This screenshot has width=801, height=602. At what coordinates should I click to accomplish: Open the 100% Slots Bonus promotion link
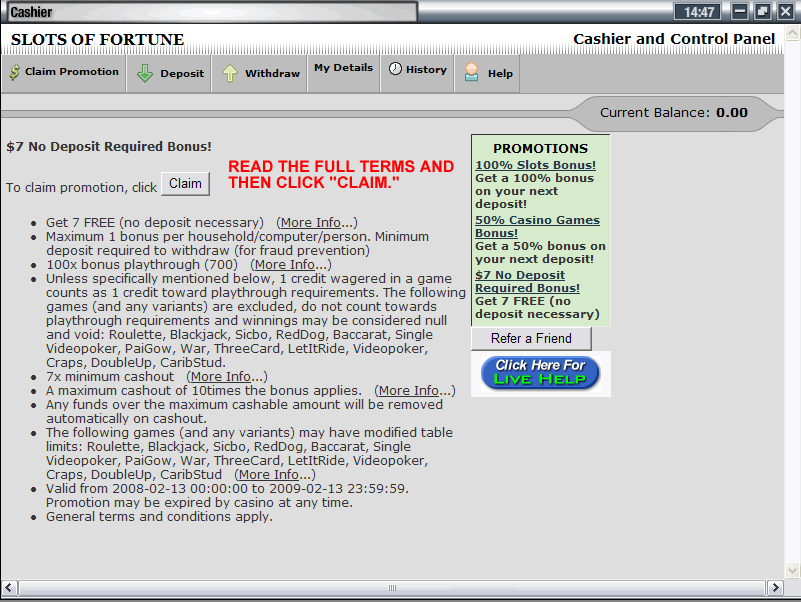tap(535, 165)
